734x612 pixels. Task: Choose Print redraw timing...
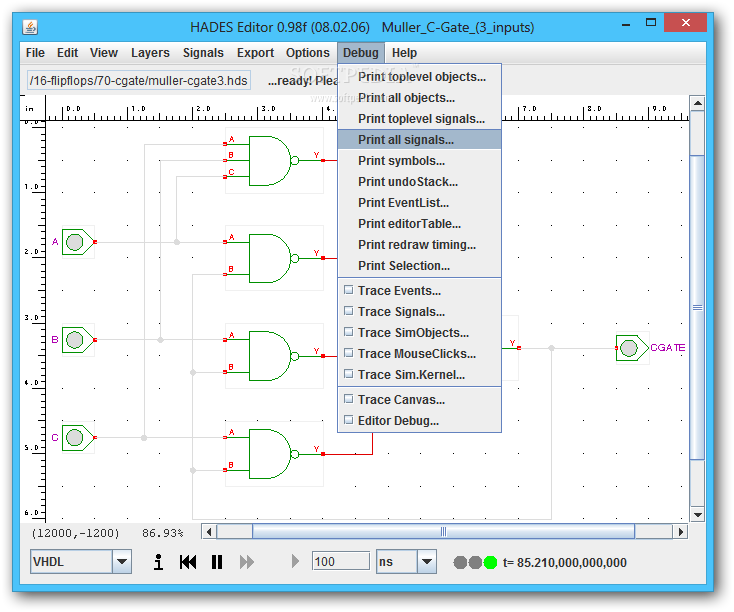coord(419,244)
